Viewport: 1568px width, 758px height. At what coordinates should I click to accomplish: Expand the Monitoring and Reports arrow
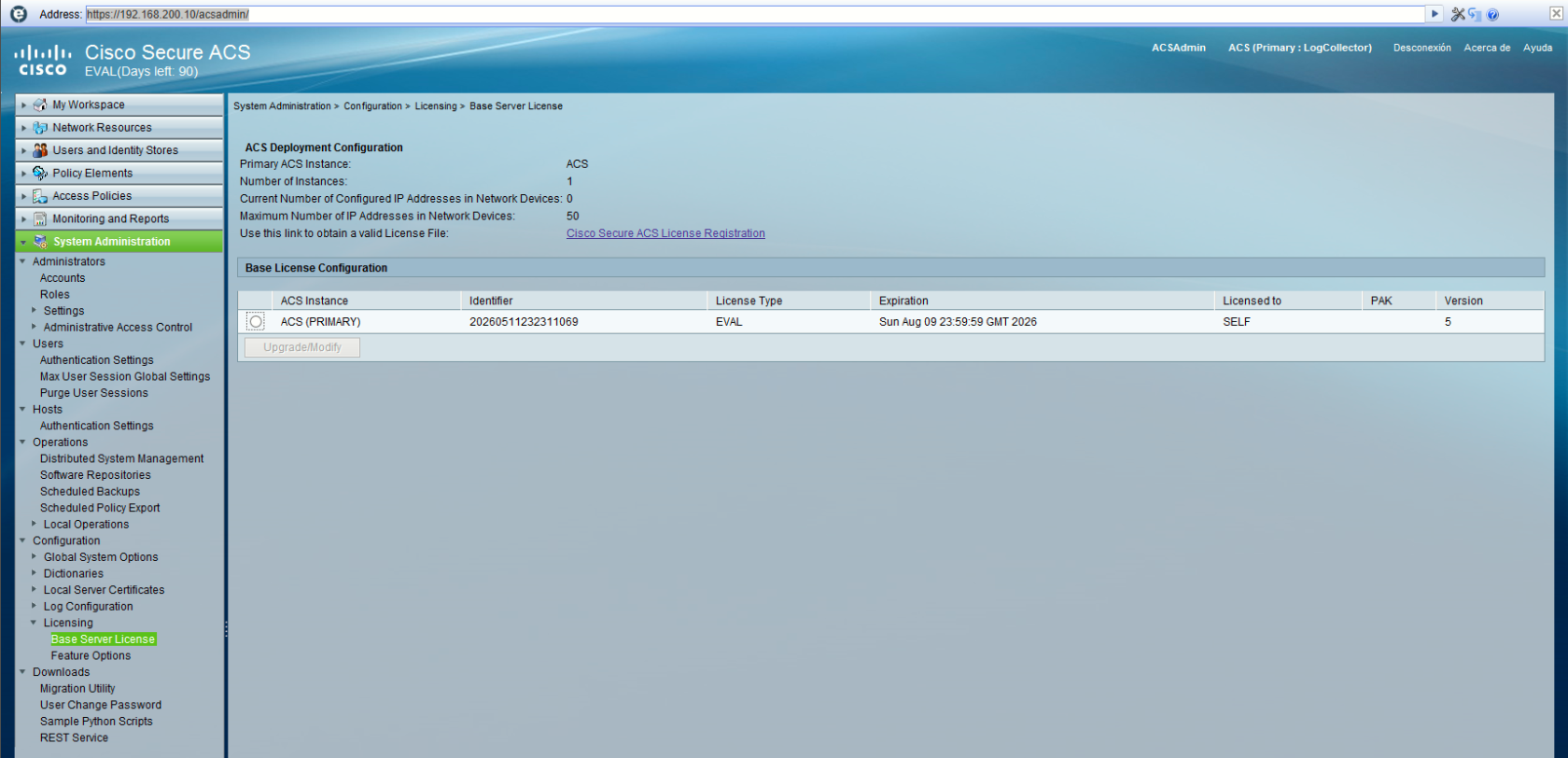(x=24, y=219)
